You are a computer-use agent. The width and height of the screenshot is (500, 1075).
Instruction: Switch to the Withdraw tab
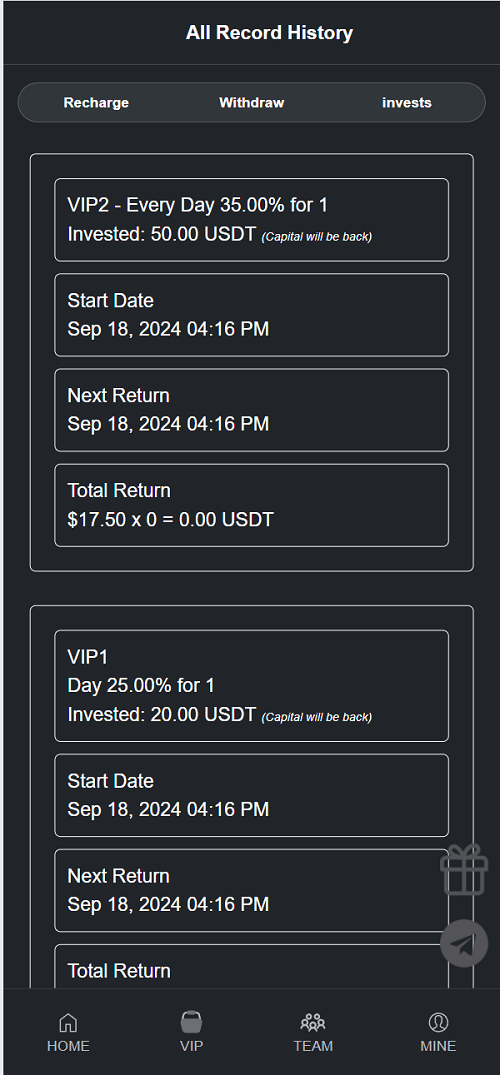click(252, 103)
